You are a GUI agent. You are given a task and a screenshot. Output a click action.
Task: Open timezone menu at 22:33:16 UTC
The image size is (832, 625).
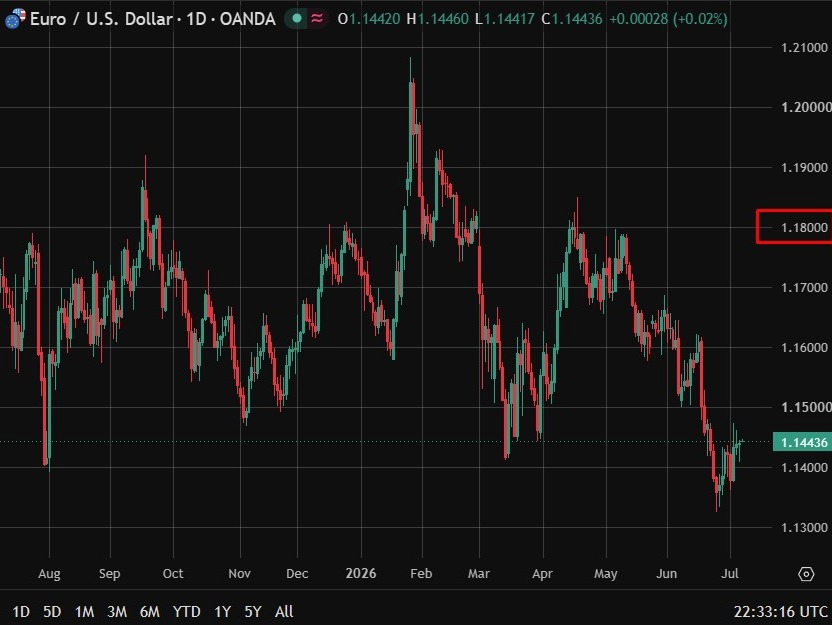[x=781, y=612]
